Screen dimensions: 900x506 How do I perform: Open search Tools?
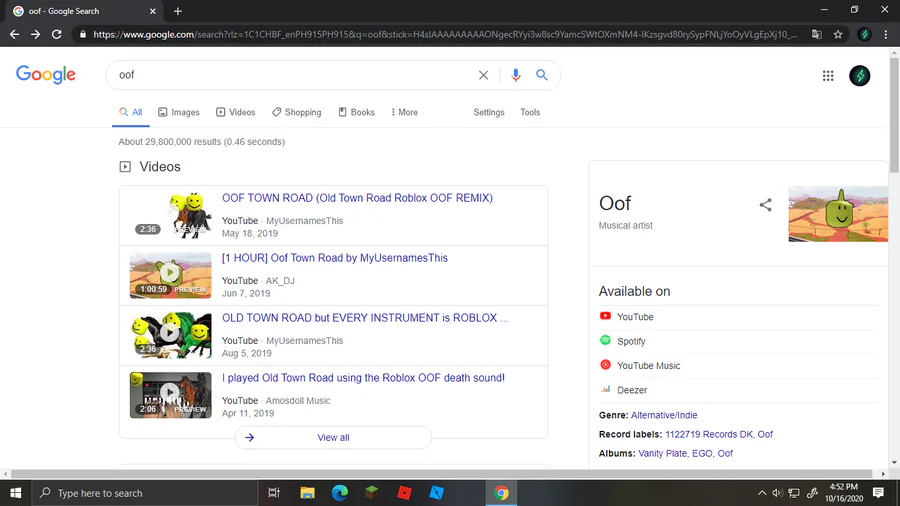tap(530, 112)
